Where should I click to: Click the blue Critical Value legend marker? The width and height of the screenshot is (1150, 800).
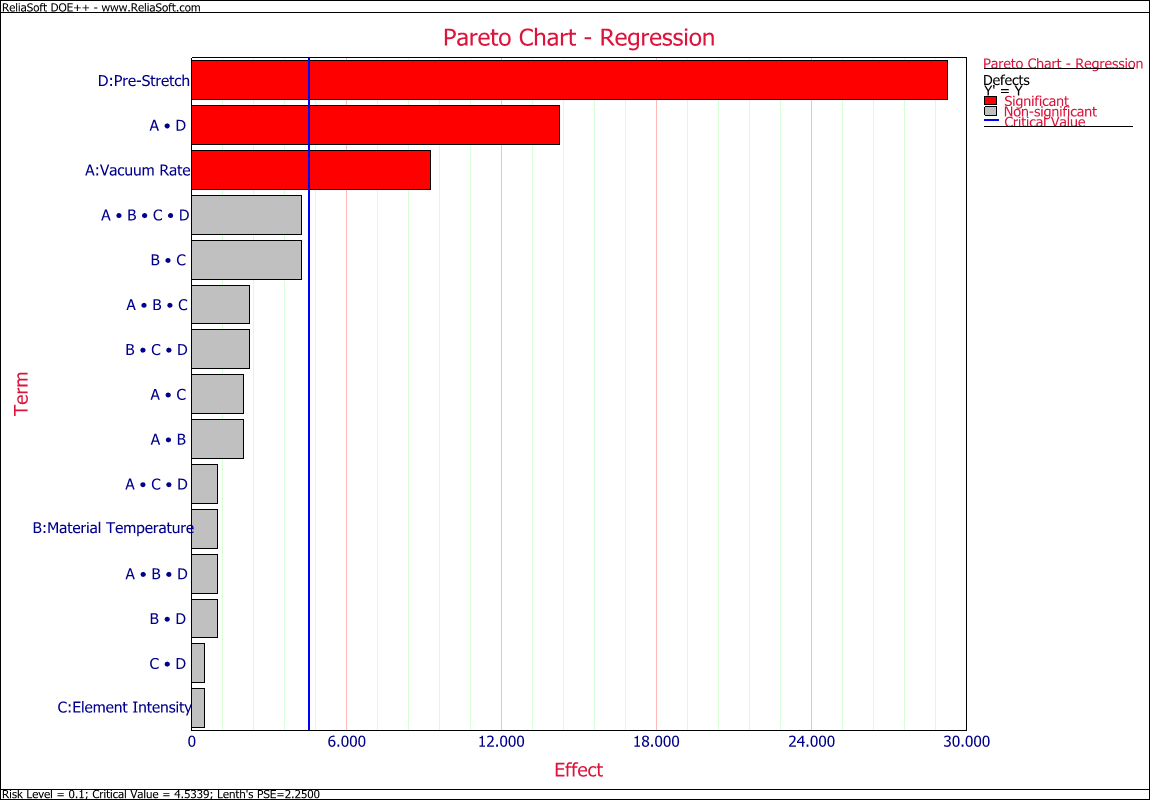pos(991,120)
